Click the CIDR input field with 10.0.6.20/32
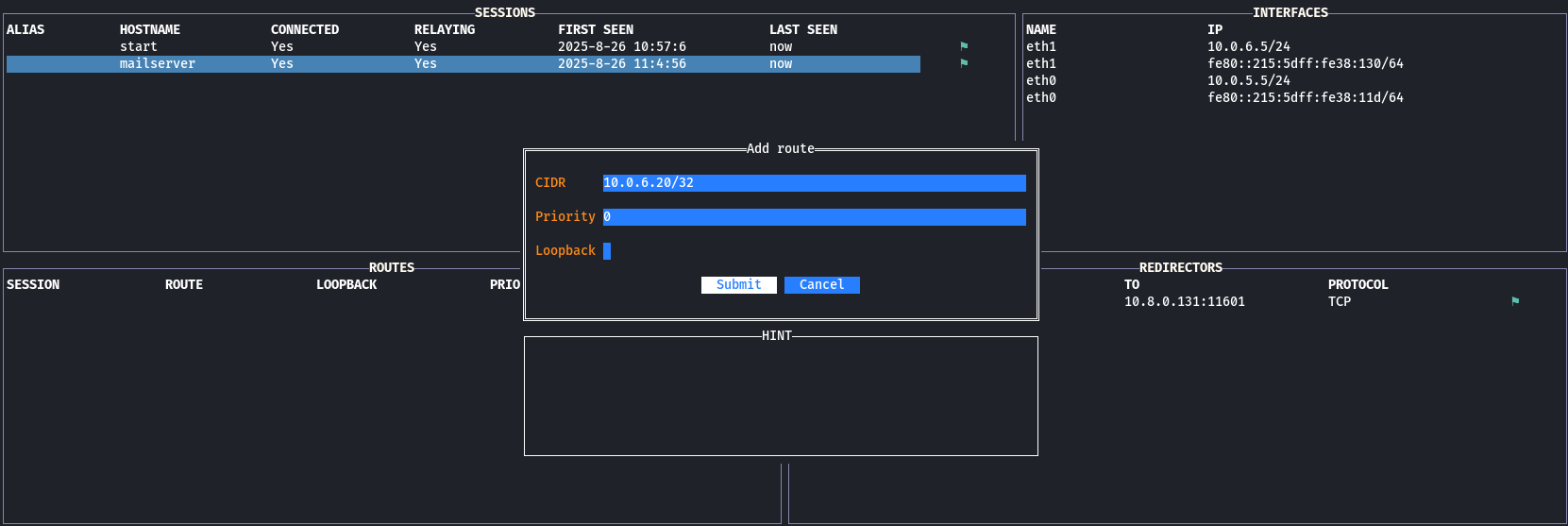 point(815,182)
